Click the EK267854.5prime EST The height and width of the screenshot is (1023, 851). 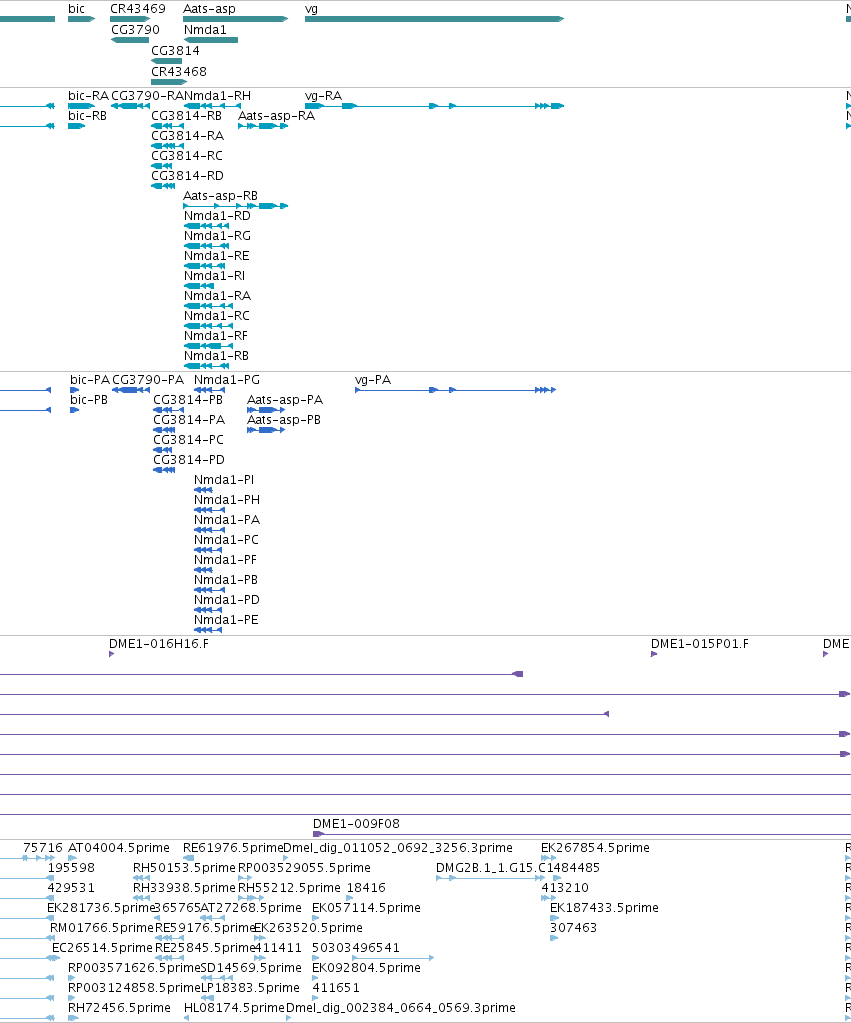pos(548,858)
